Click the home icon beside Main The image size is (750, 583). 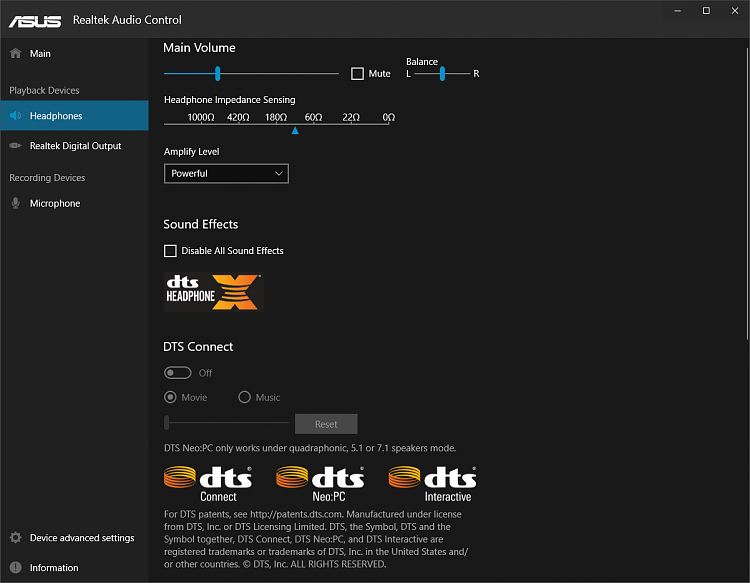[15, 53]
